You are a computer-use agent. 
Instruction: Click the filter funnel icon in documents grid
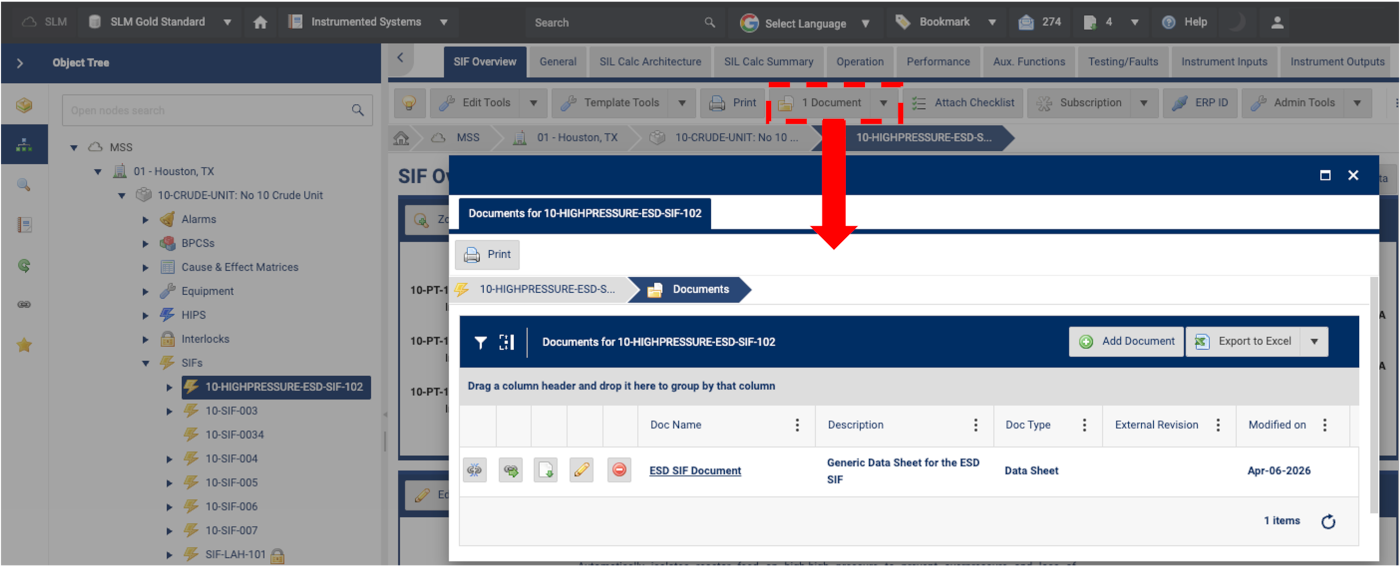click(x=481, y=342)
